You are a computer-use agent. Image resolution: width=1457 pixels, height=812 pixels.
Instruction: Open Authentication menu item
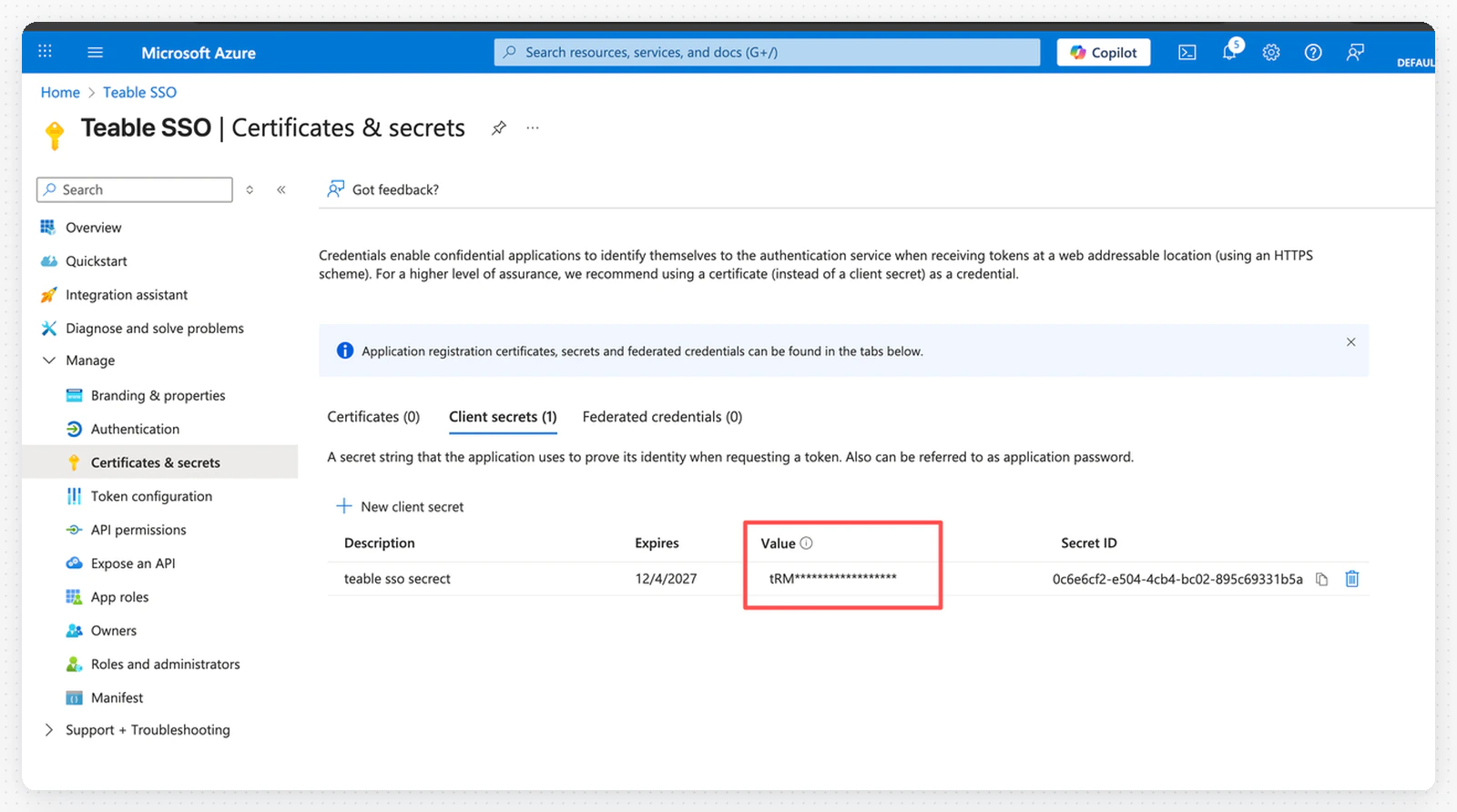[135, 429]
